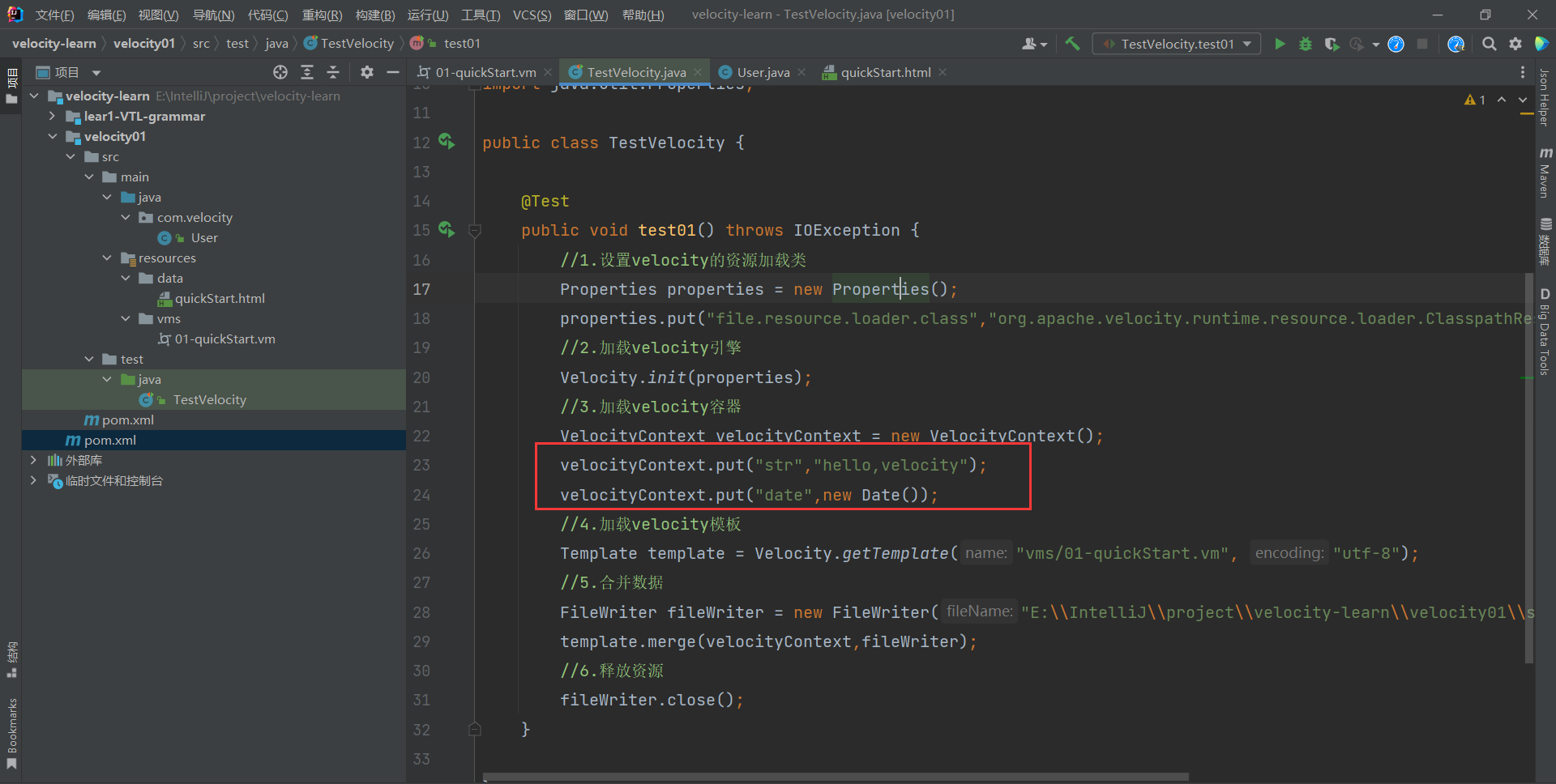Build project with the hammer icon

1072,44
